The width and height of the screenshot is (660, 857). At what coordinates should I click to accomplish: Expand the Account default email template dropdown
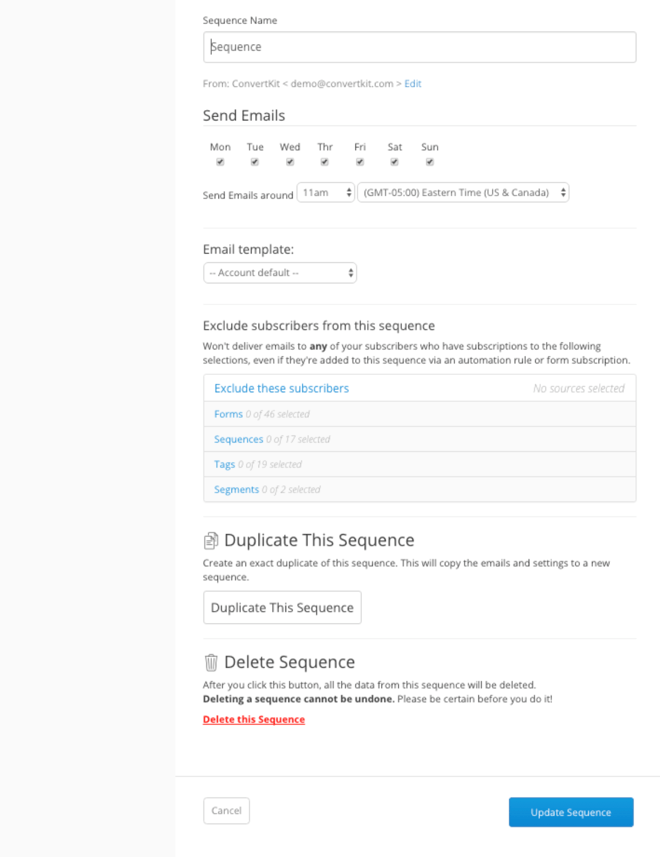pos(280,272)
